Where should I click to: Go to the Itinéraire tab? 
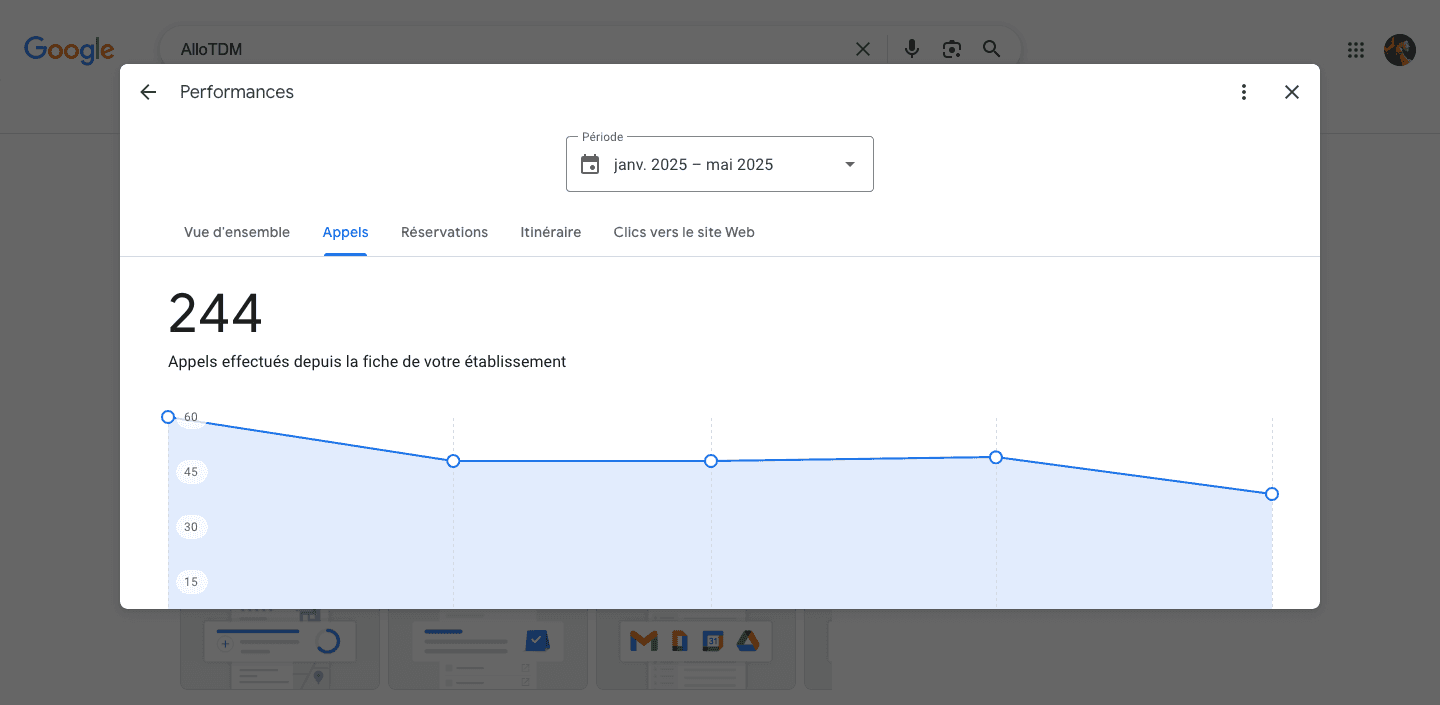[x=550, y=232]
